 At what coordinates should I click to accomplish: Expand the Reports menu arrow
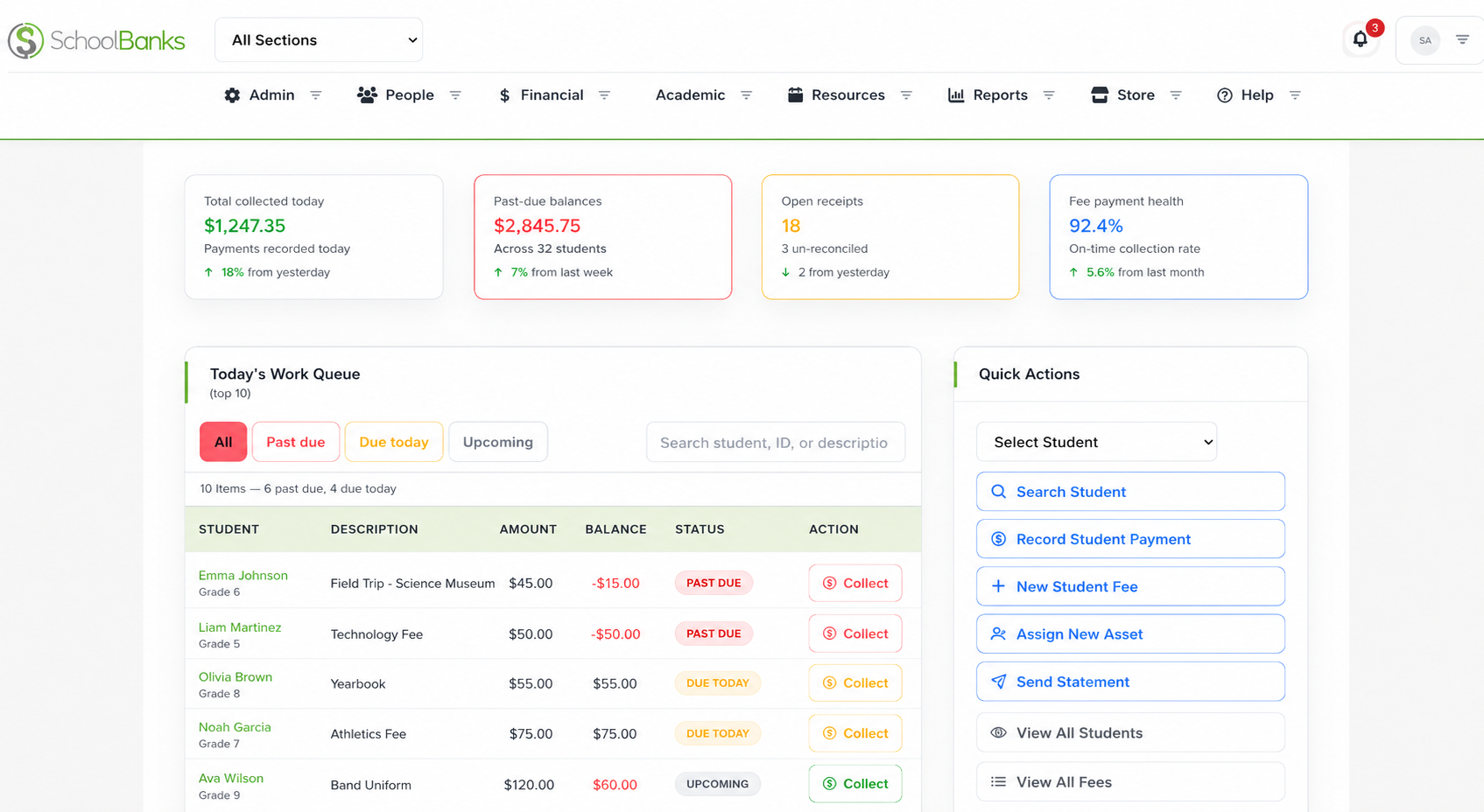click(x=1049, y=95)
